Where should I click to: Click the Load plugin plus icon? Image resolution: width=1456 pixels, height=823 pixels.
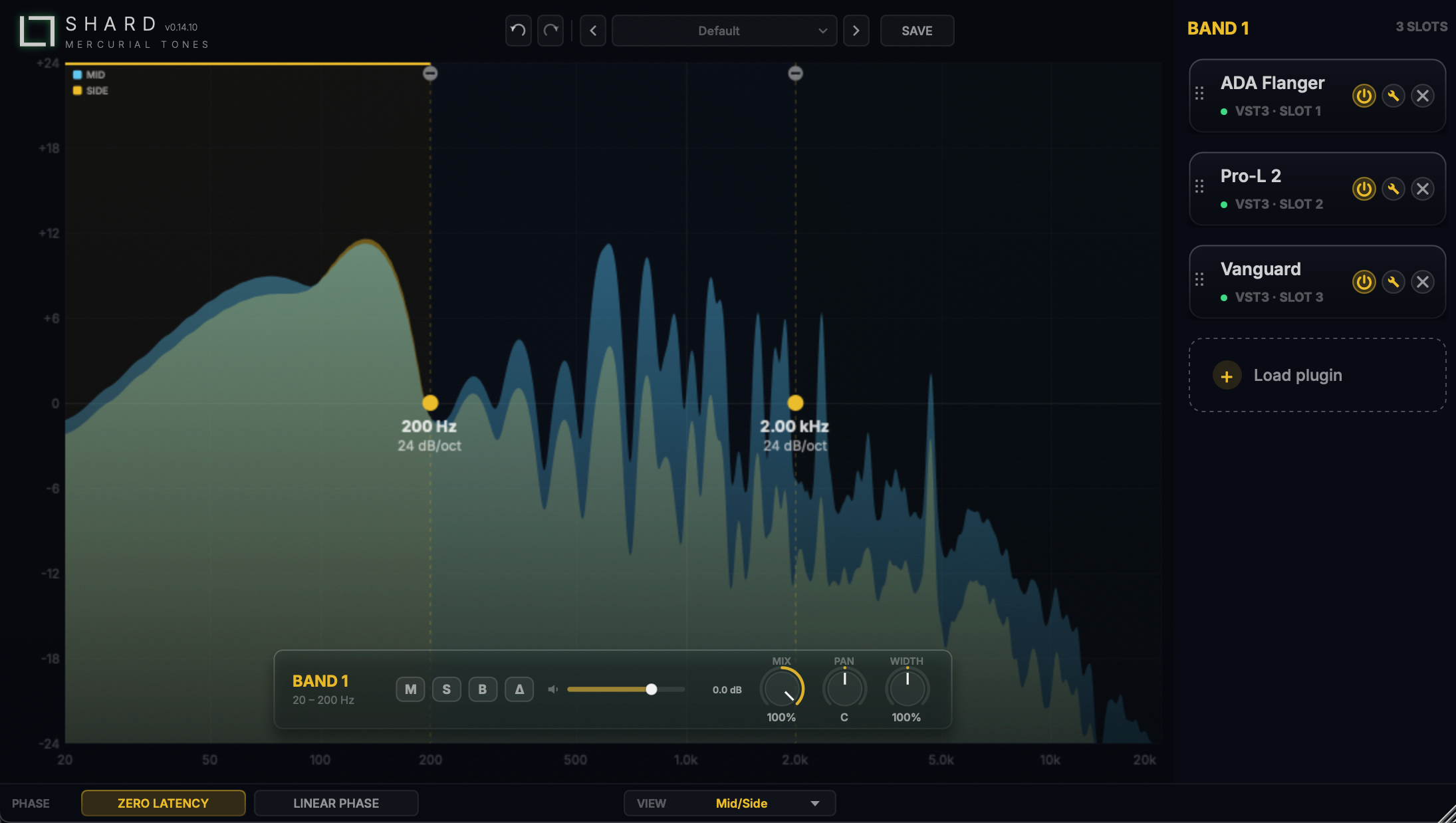pos(1227,376)
